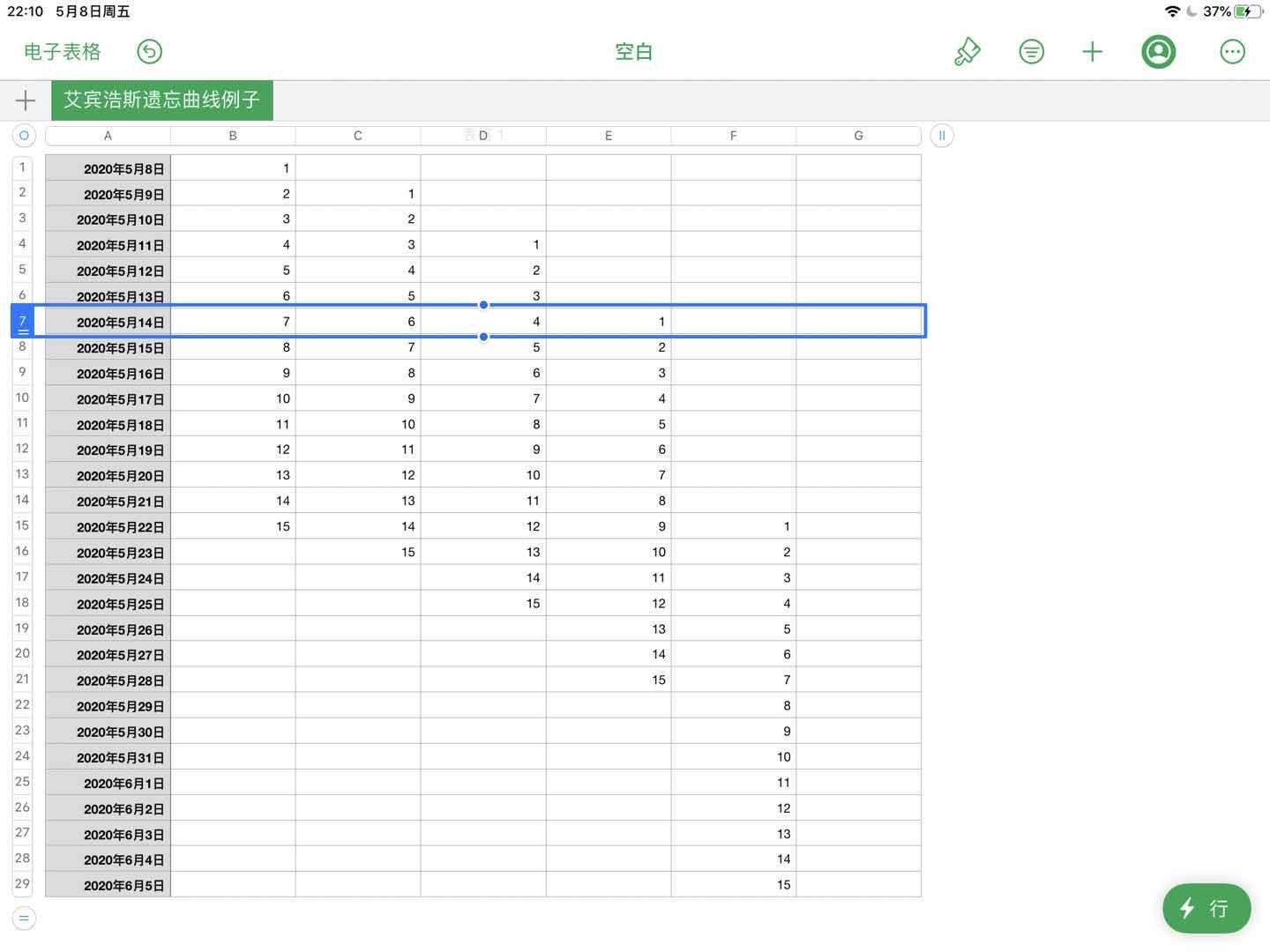Tap the undo arrow icon
The width and height of the screenshot is (1270, 952).
tap(150, 52)
